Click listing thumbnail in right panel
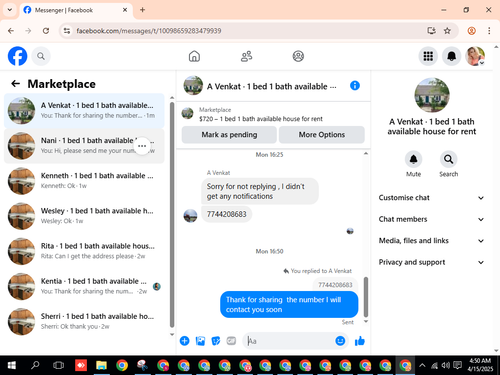Screen dimensions: 500x375 [432, 95]
